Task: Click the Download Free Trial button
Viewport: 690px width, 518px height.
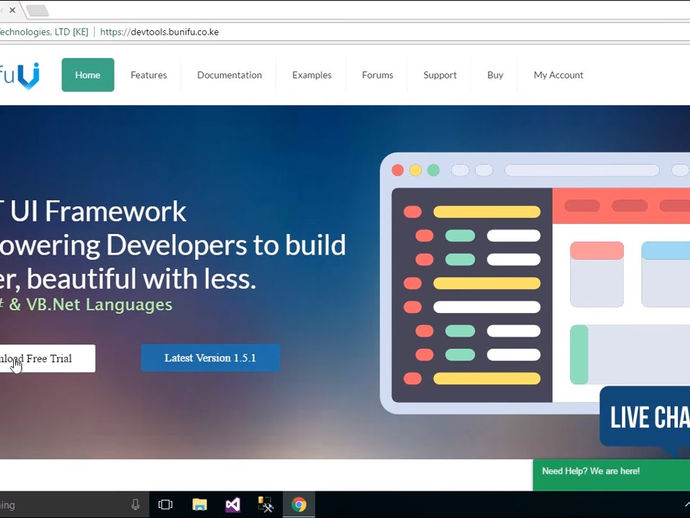Action: pos(47,358)
